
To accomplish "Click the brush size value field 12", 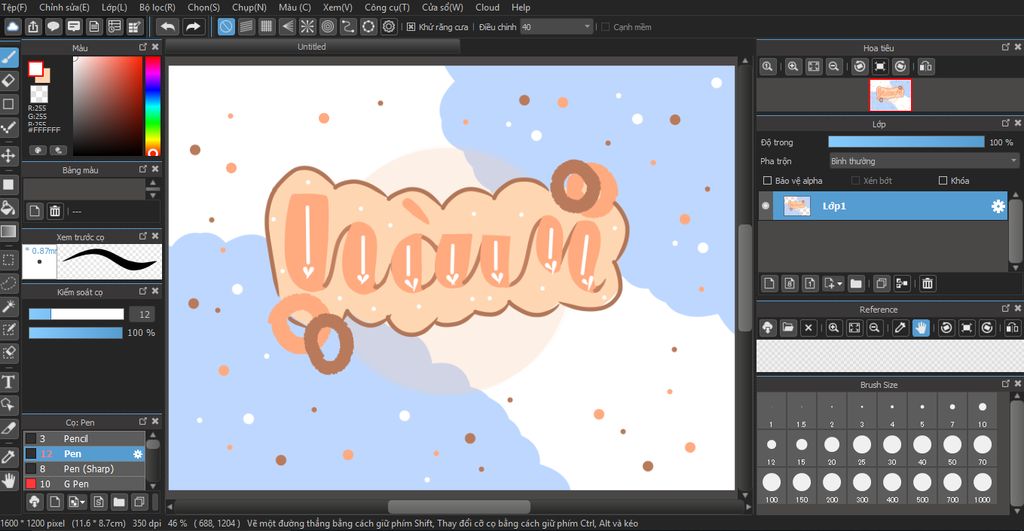I will (x=144, y=314).
